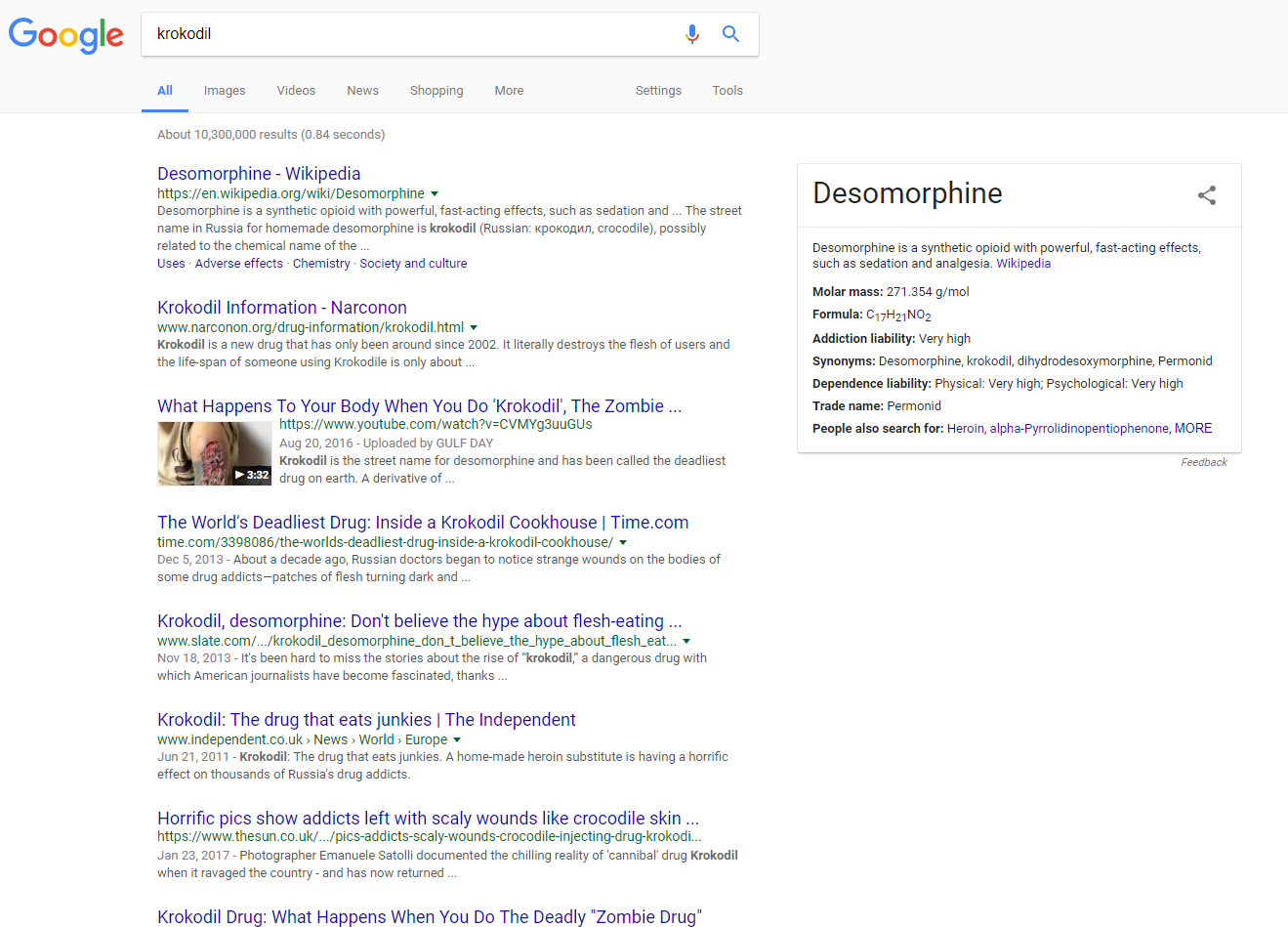Click Trade name Permonid entry
The width and height of the screenshot is (1288, 927).
(x=877, y=406)
